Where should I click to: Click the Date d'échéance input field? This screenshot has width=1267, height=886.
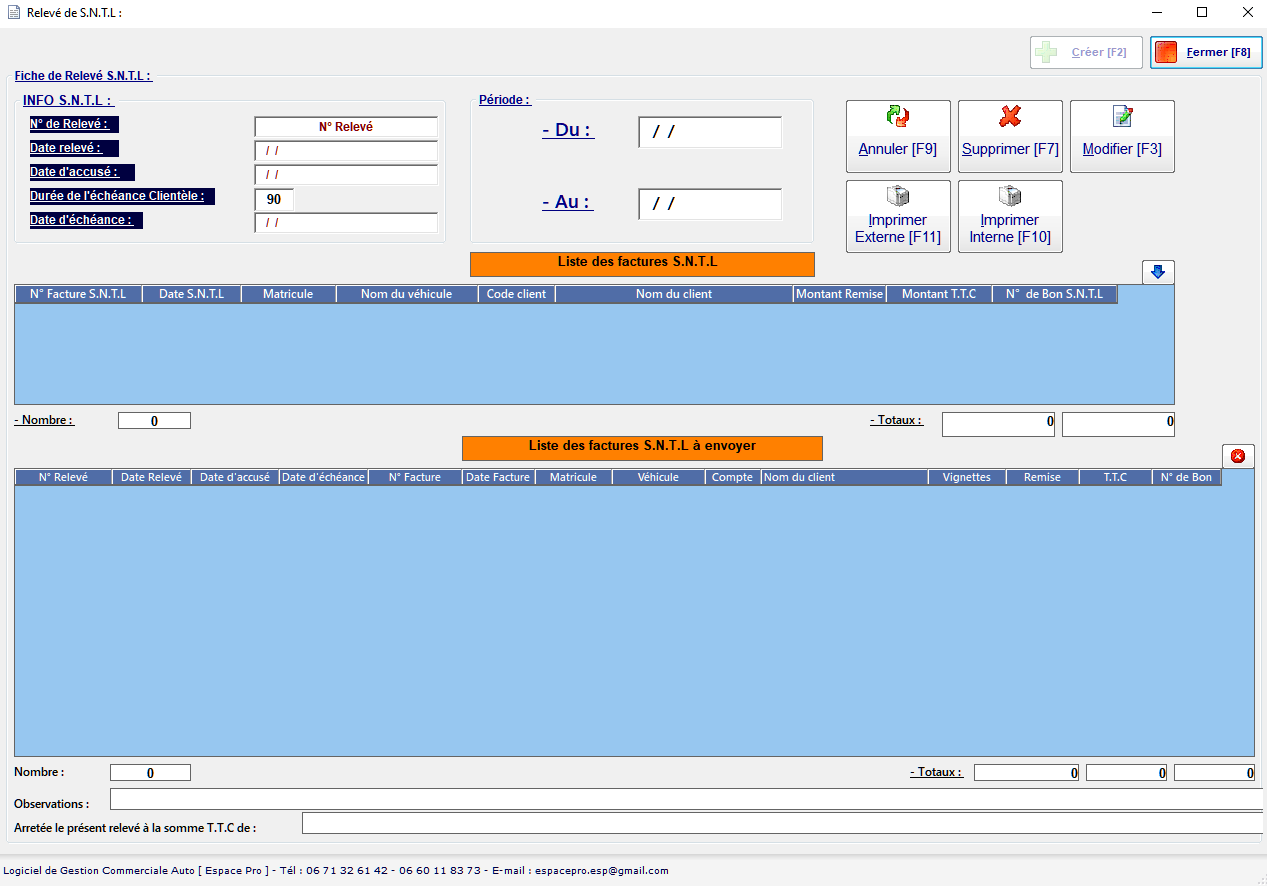(x=346, y=223)
